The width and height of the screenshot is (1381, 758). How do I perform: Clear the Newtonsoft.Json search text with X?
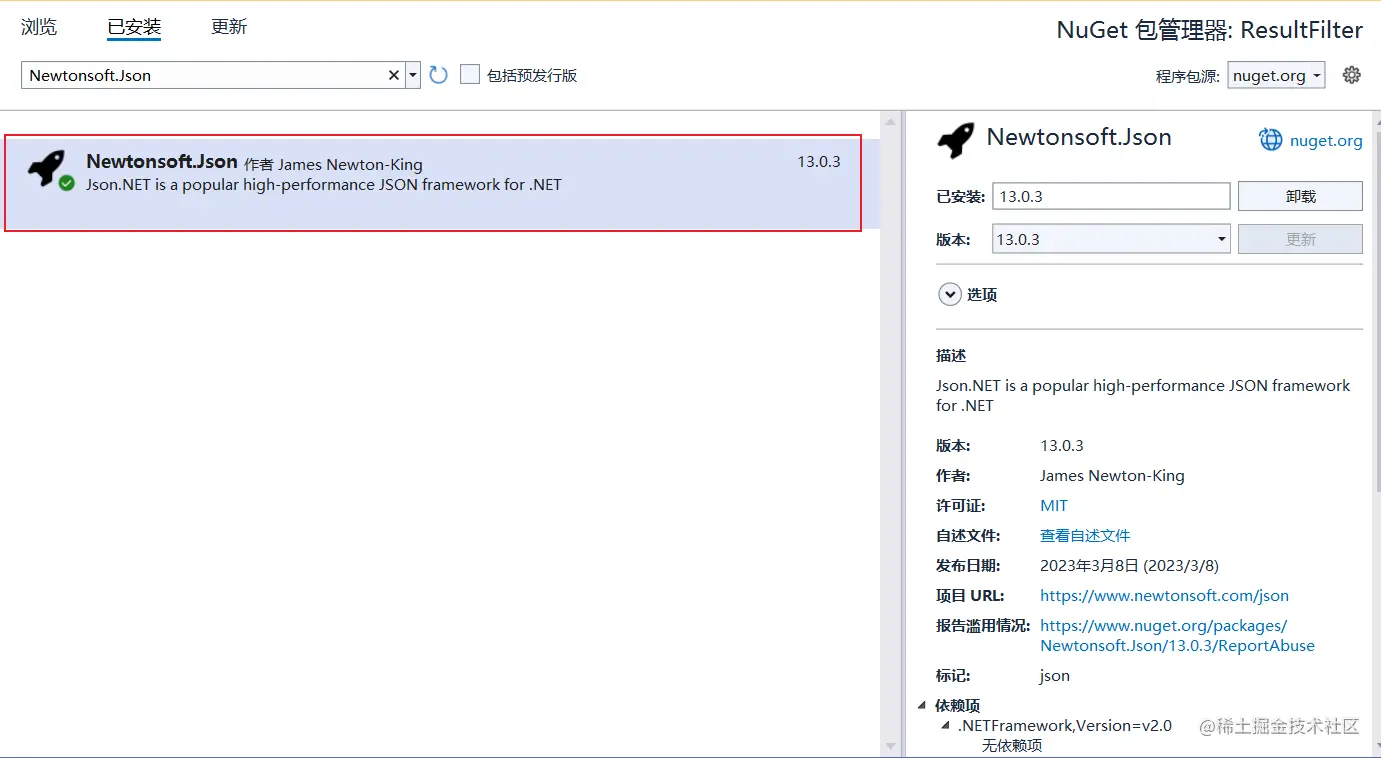click(394, 75)
